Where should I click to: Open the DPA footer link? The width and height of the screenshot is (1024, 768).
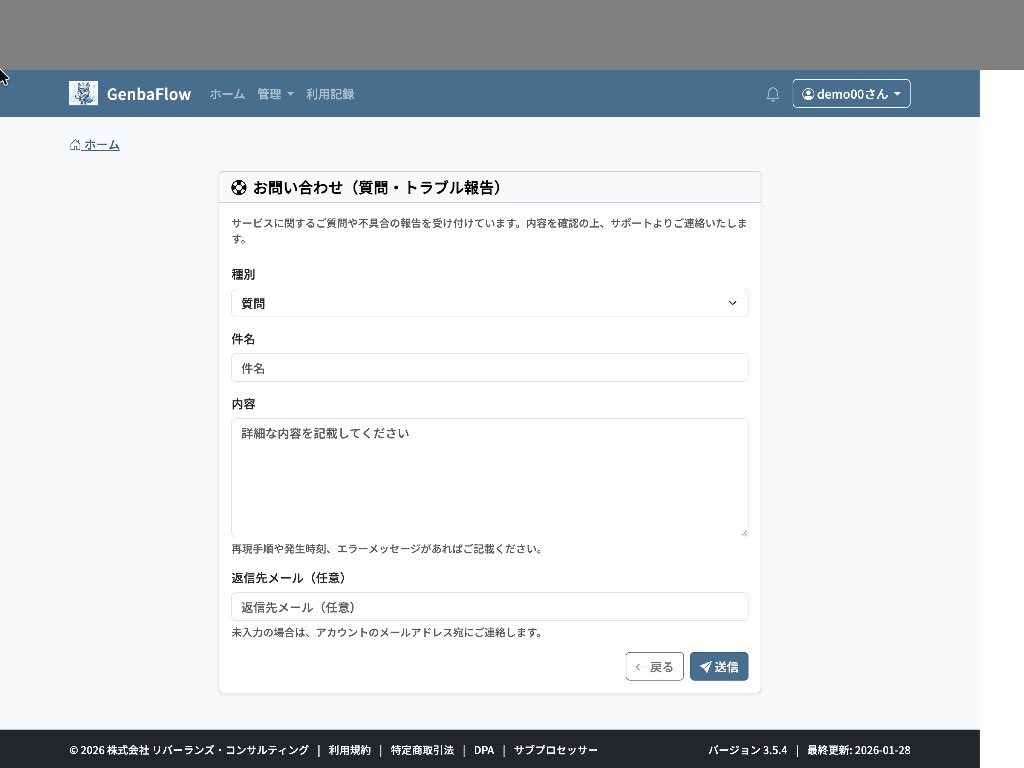[484, 749]
